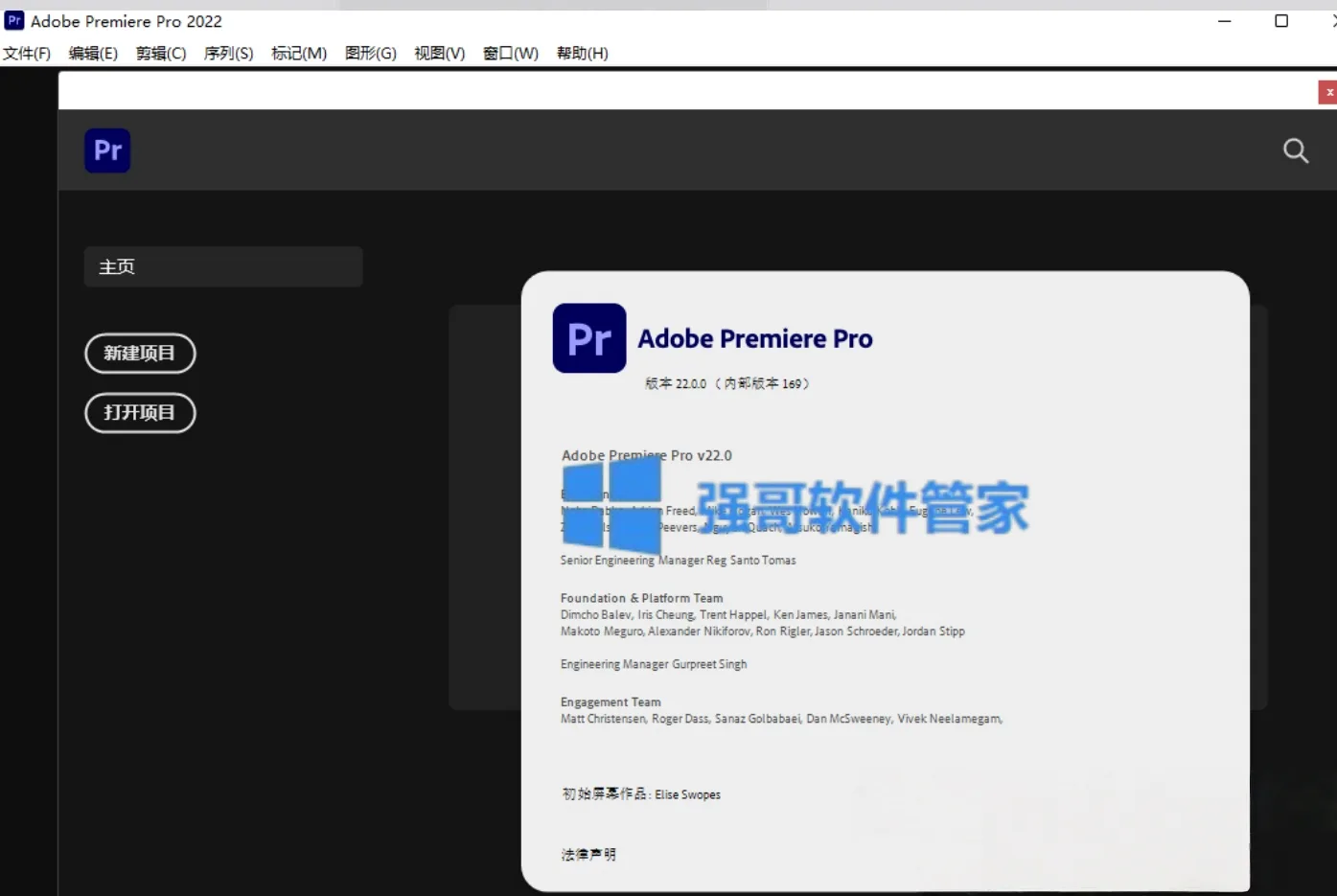Click the "Engagement Team" heading
The width and height of the screenshot is (1337, 896).
[611, 702]
